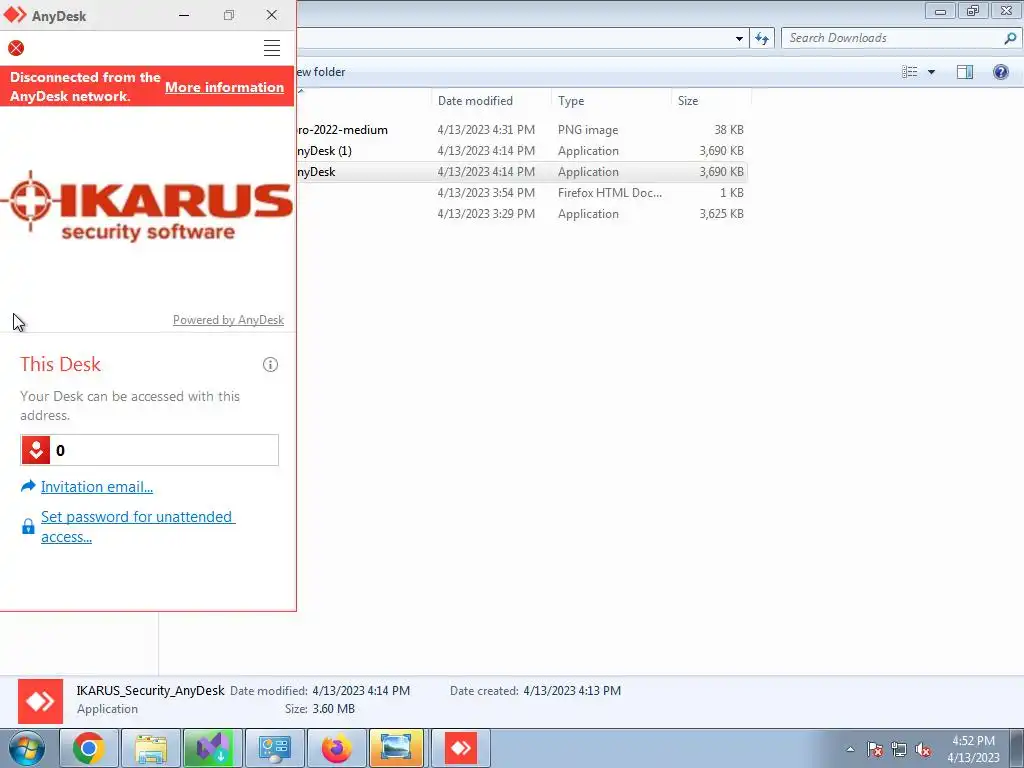This screenshot has height=768, width=1024.
Task: Expand the address bar history dropdown
Action: pyautogui.click(x=739, y=39)
